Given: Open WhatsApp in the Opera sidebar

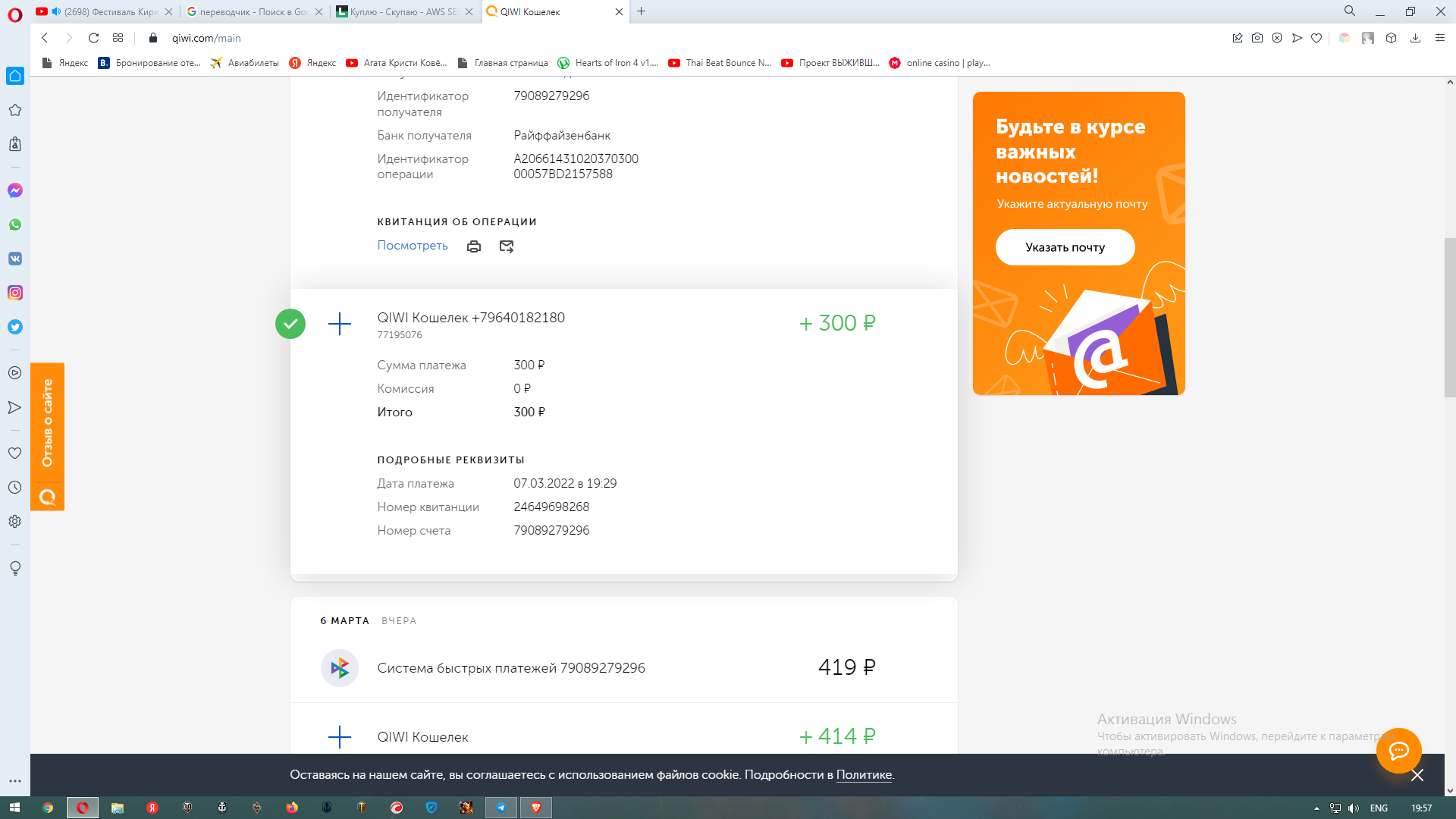Looking at the screenshot, I should click(x=15, y=224).
